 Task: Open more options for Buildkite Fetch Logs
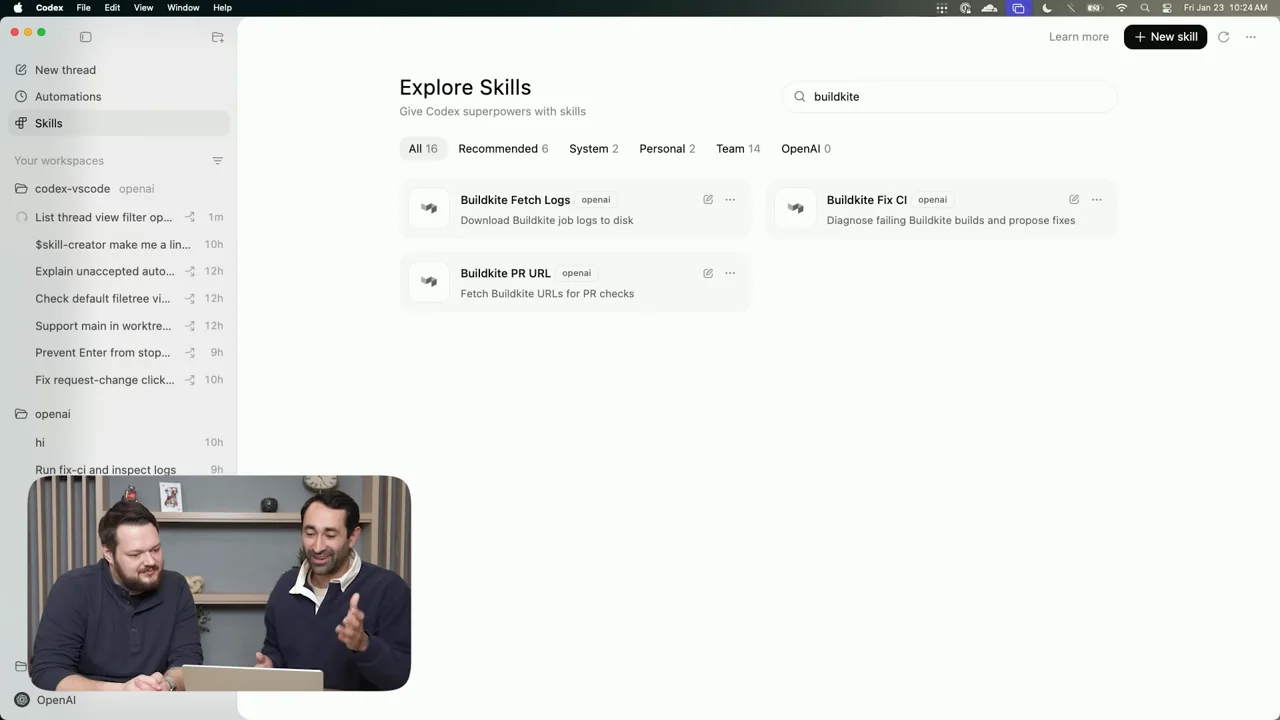point(730,200)
